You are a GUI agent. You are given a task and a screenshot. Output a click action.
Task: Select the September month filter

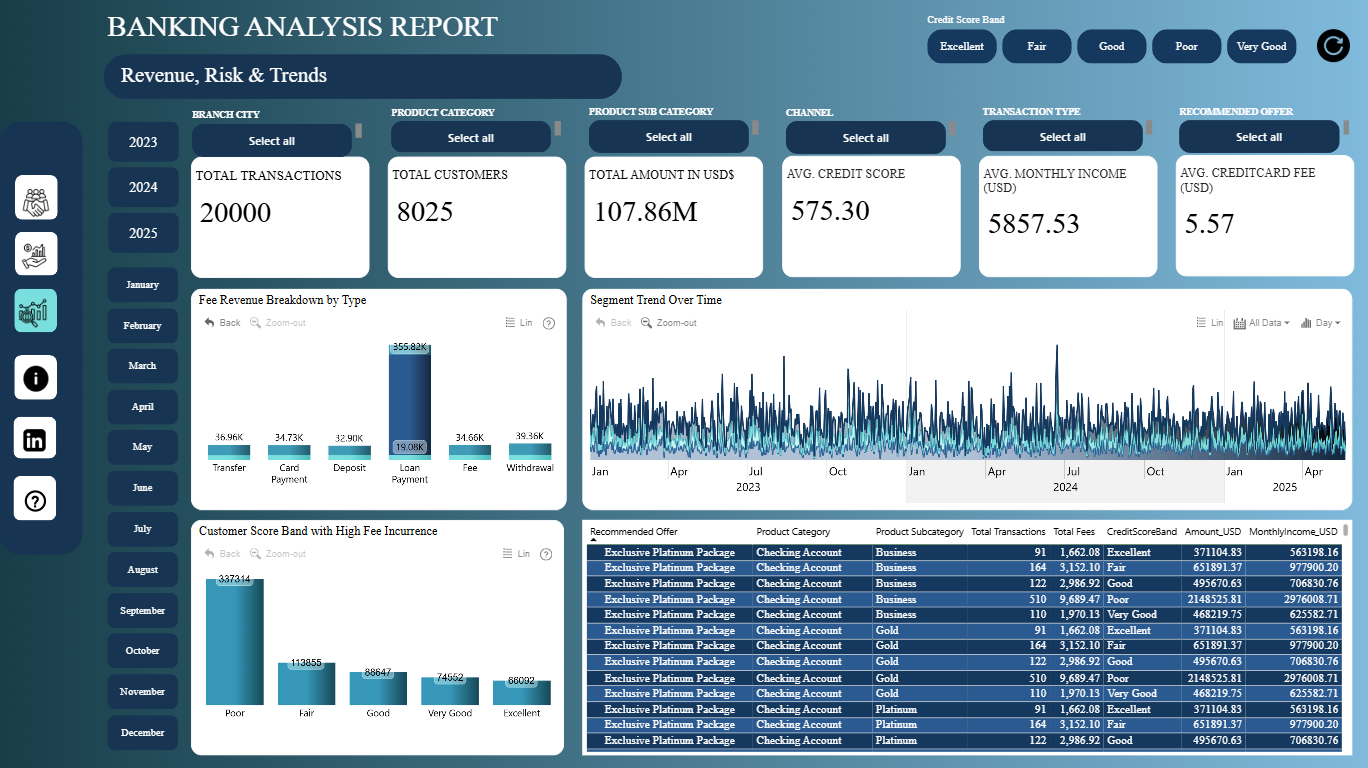click(x=143, y=611)
